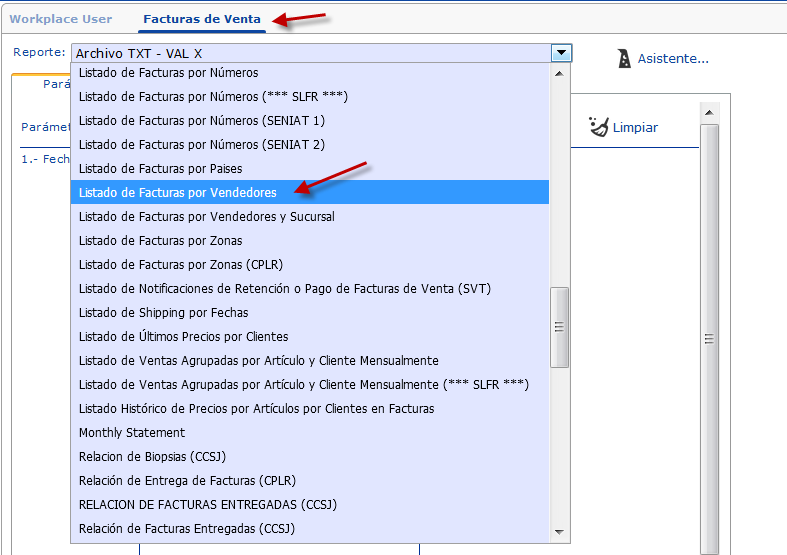
Task: Click the Limpiar broom icon
Action: (x=599, y=127)
